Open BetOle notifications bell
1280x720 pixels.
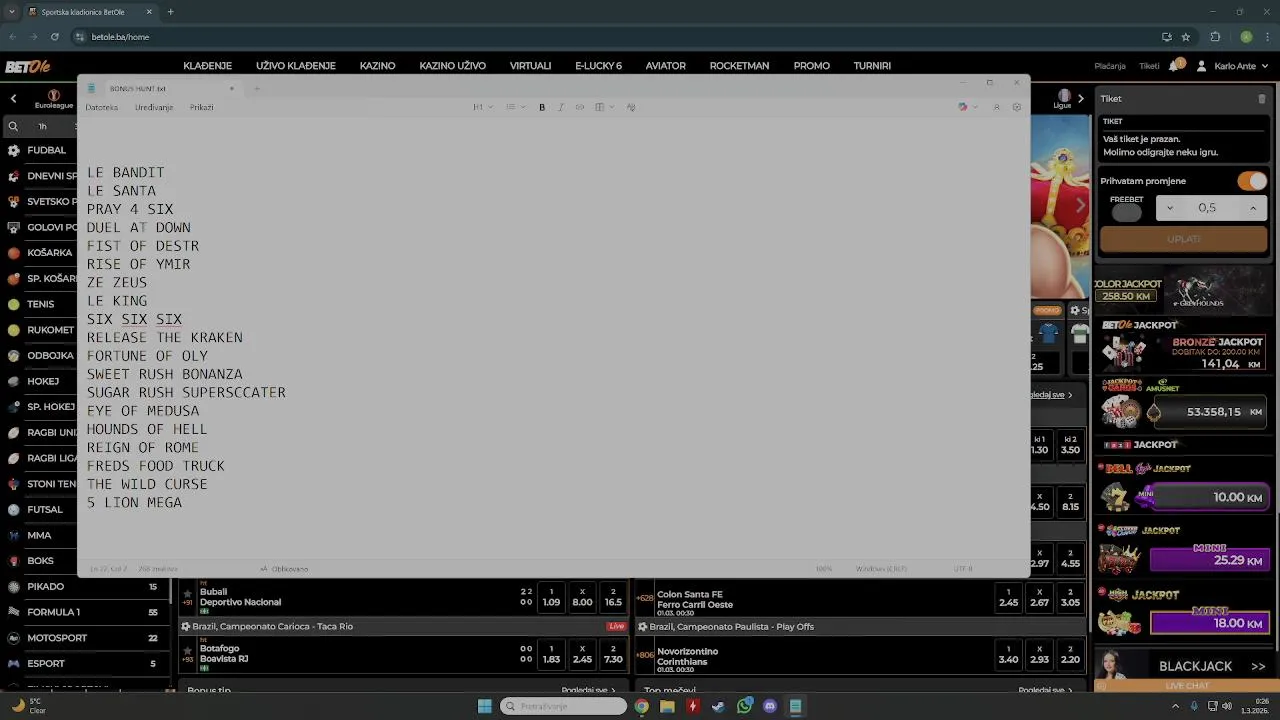[1177, 65]
